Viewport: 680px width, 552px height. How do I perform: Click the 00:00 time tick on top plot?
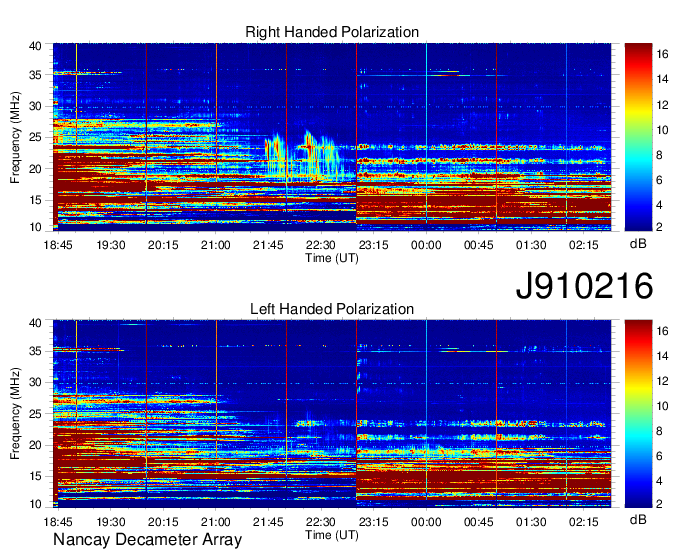(426, 245)
